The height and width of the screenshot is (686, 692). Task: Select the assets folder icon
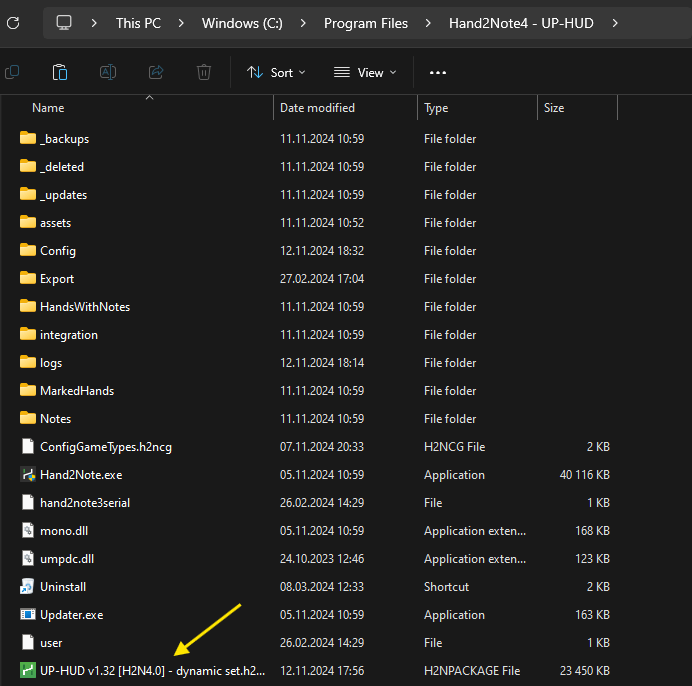[x=28, y=222]
